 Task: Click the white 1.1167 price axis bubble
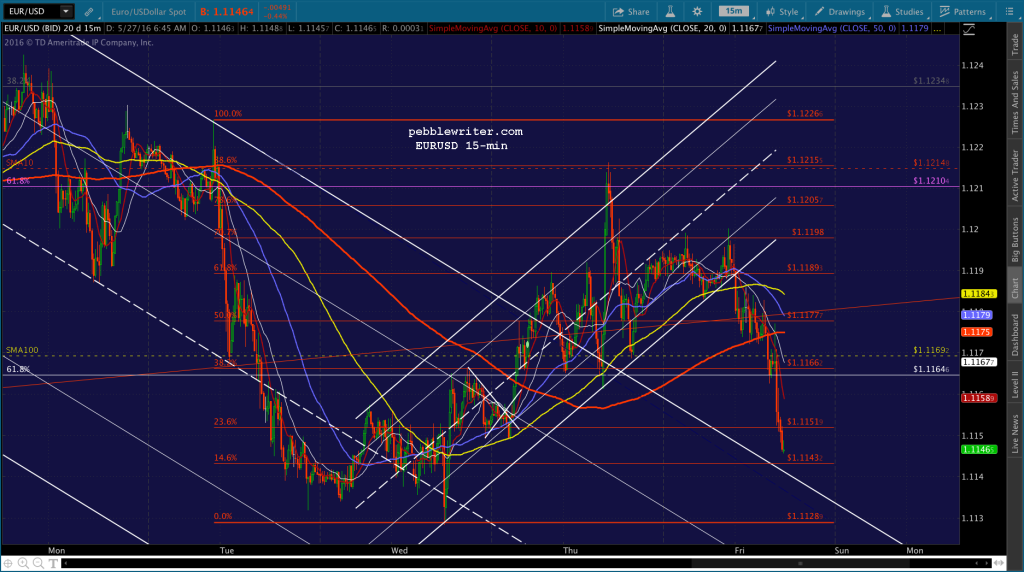(x=978, y=362)
